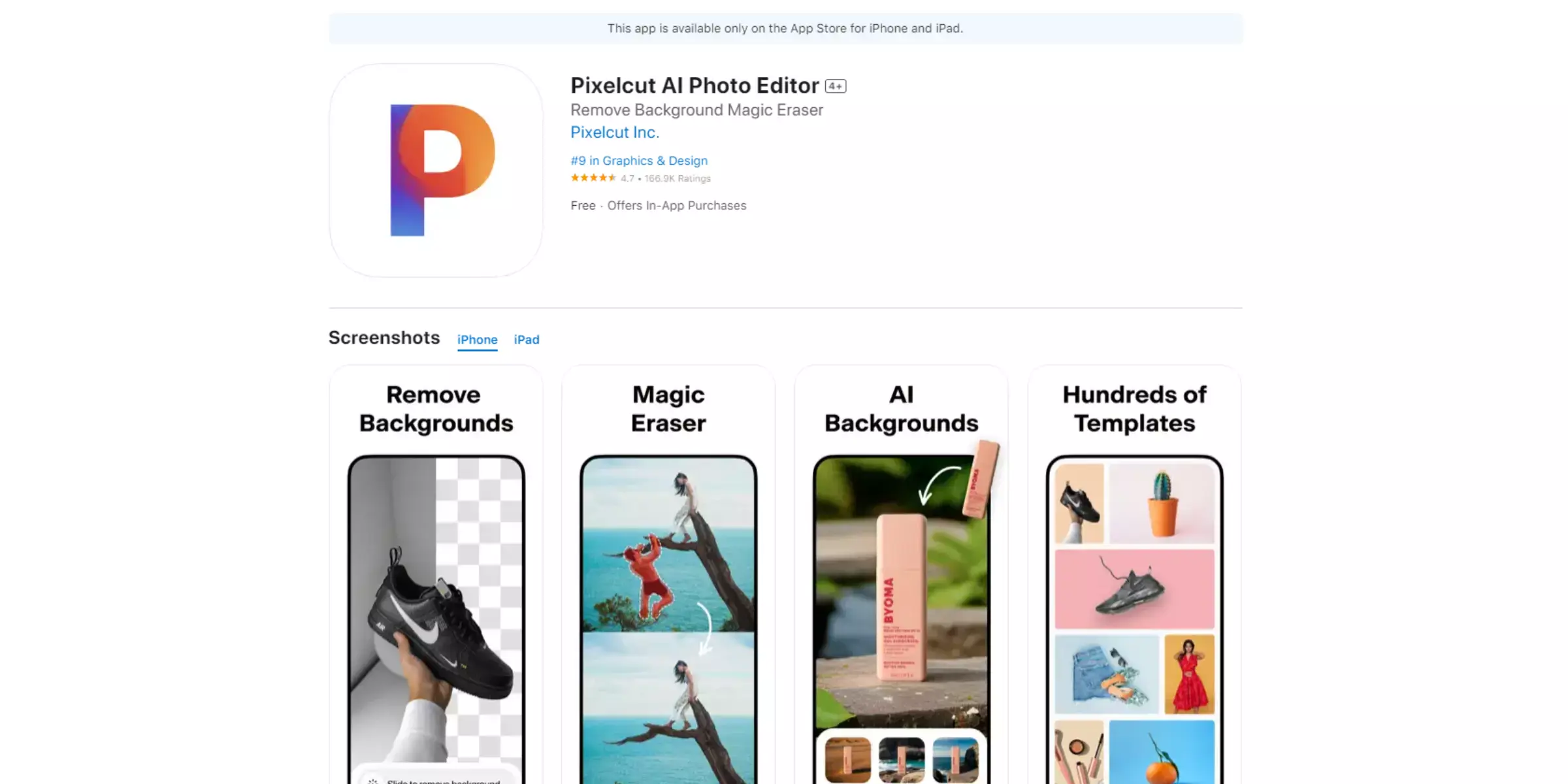Open the Magic Eraser screenshot
Image resolution: width=1568 pixels, height=784 pixels.
[668, 575]
